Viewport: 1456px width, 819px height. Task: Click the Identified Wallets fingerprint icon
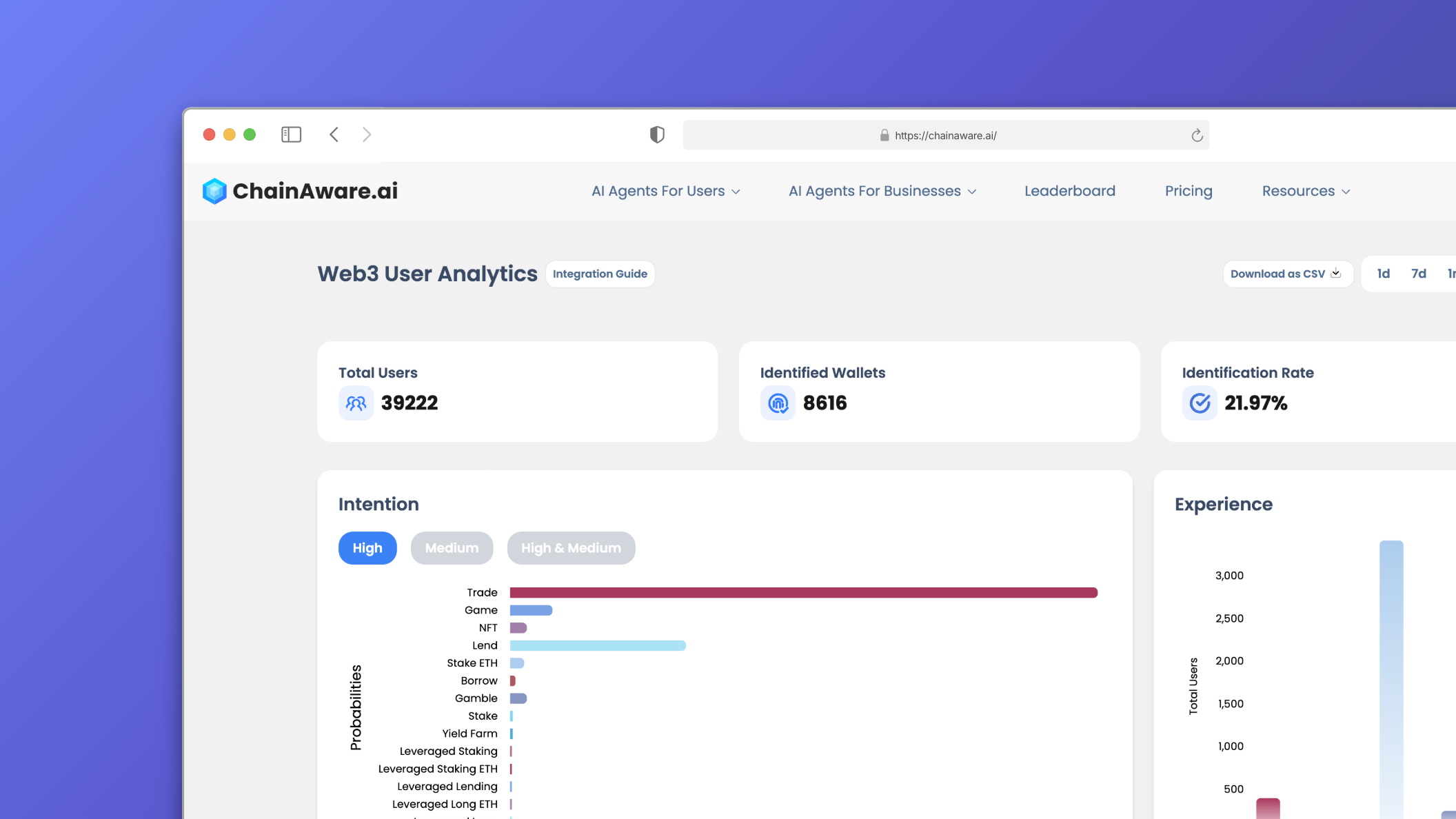[778, 403]
